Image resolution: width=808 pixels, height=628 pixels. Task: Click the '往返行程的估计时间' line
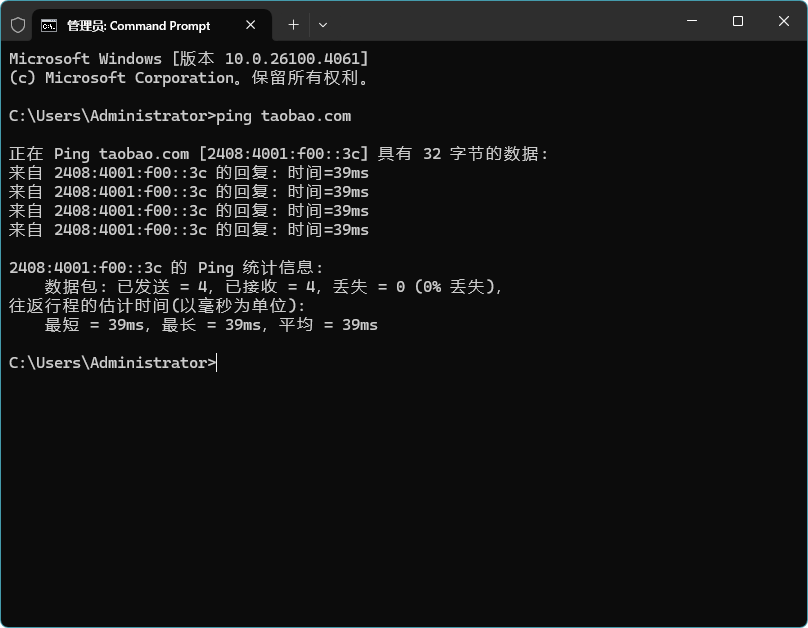tap(157, 306)
